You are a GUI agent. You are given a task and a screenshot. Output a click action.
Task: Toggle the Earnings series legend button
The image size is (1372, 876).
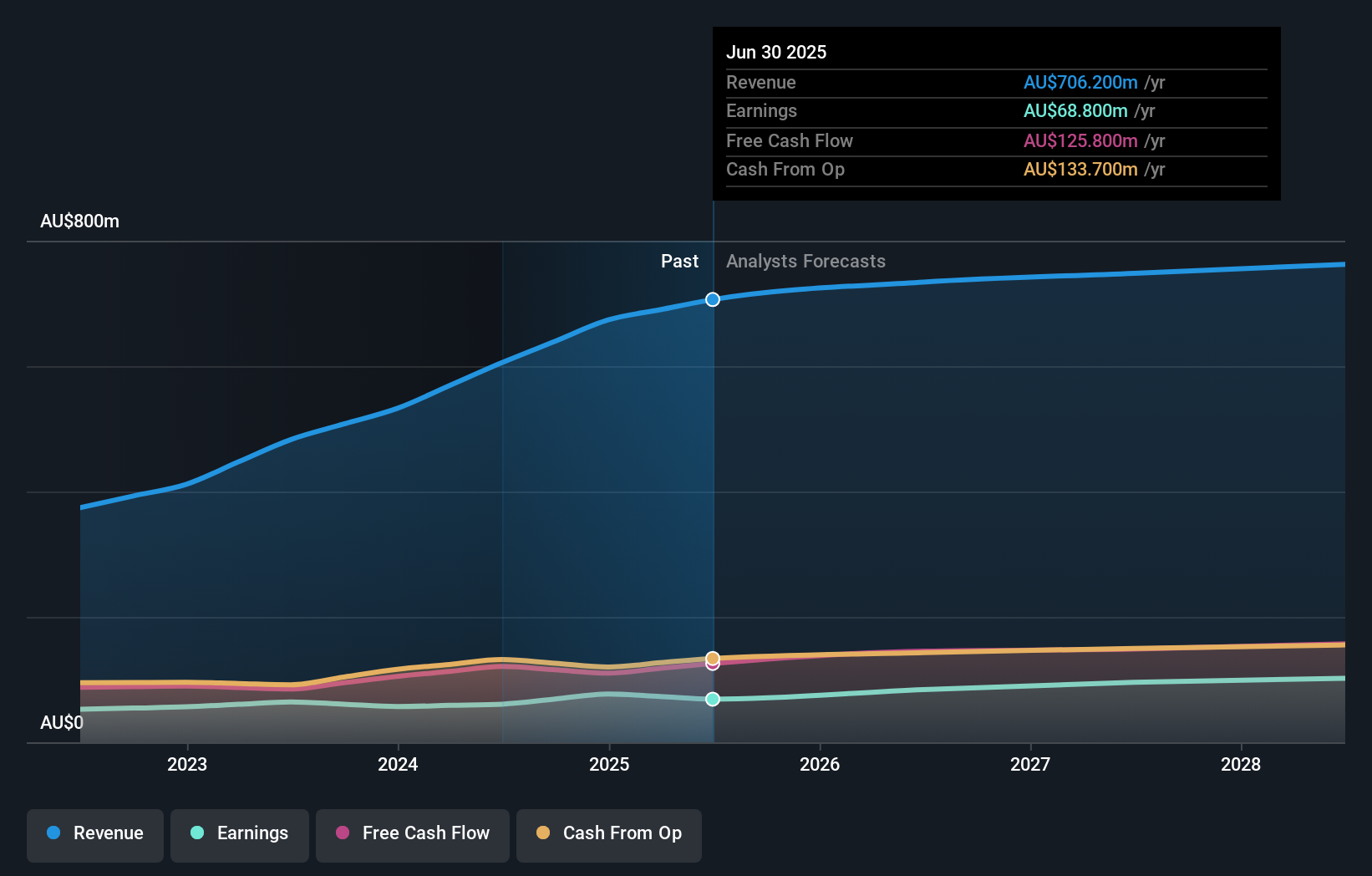click(240, 833)
